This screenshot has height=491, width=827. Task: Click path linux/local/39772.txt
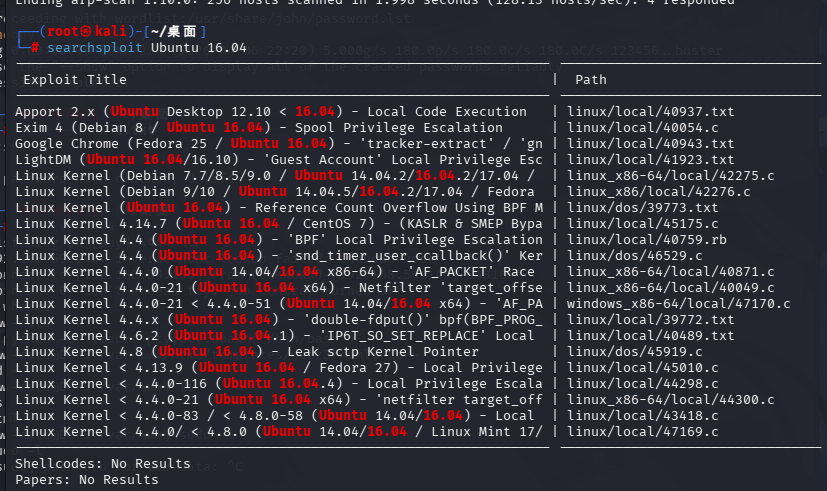pyautogui.click(x=650, y=320)
